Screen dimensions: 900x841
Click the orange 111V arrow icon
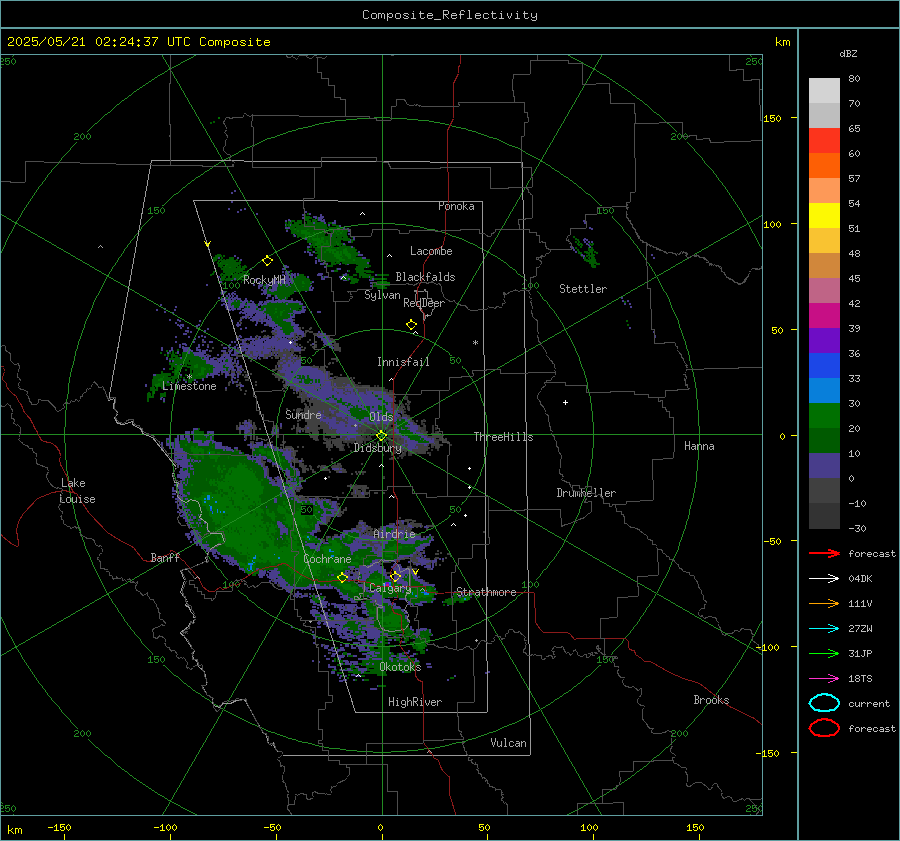(x=824, y=603)
